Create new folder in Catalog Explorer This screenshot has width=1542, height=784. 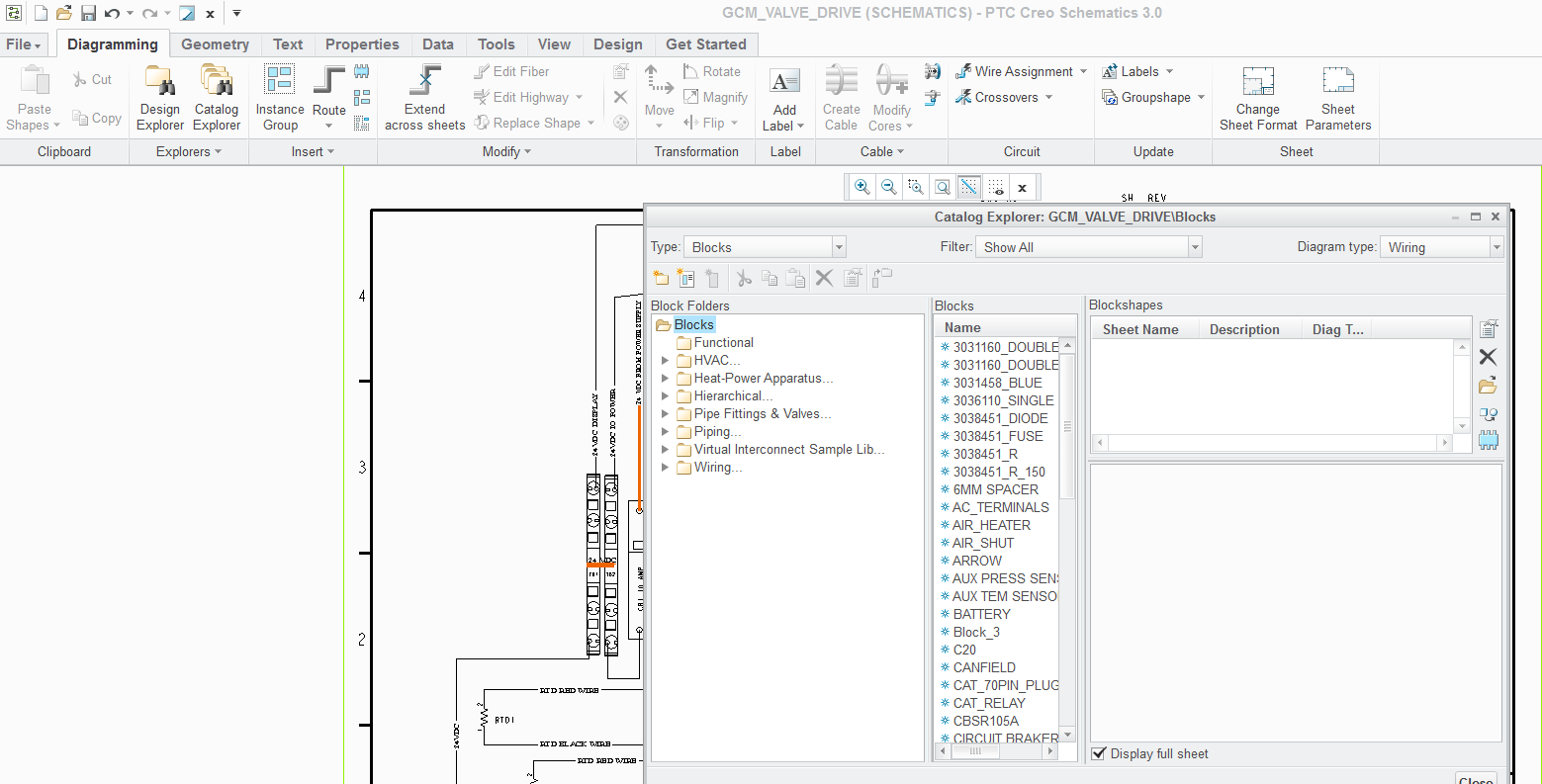click(x=661, y=278)
